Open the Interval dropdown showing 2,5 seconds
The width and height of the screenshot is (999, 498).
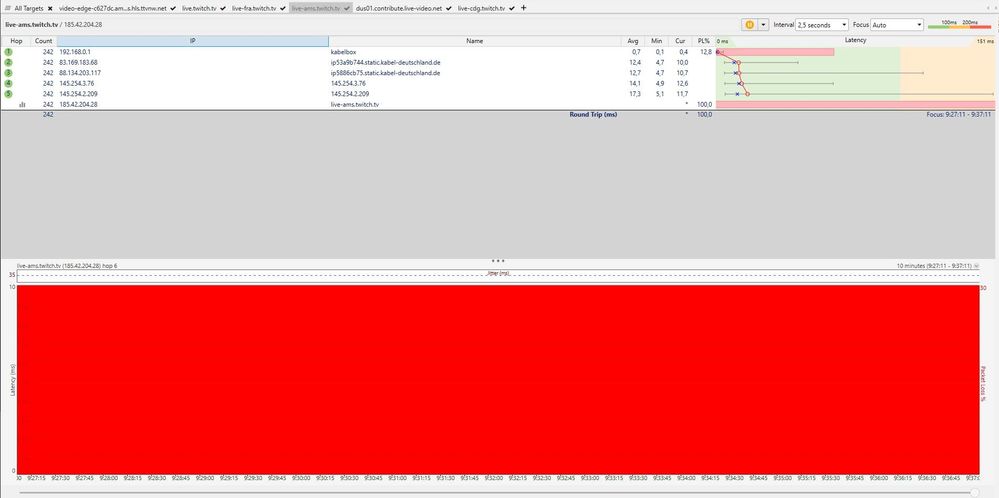822,24
